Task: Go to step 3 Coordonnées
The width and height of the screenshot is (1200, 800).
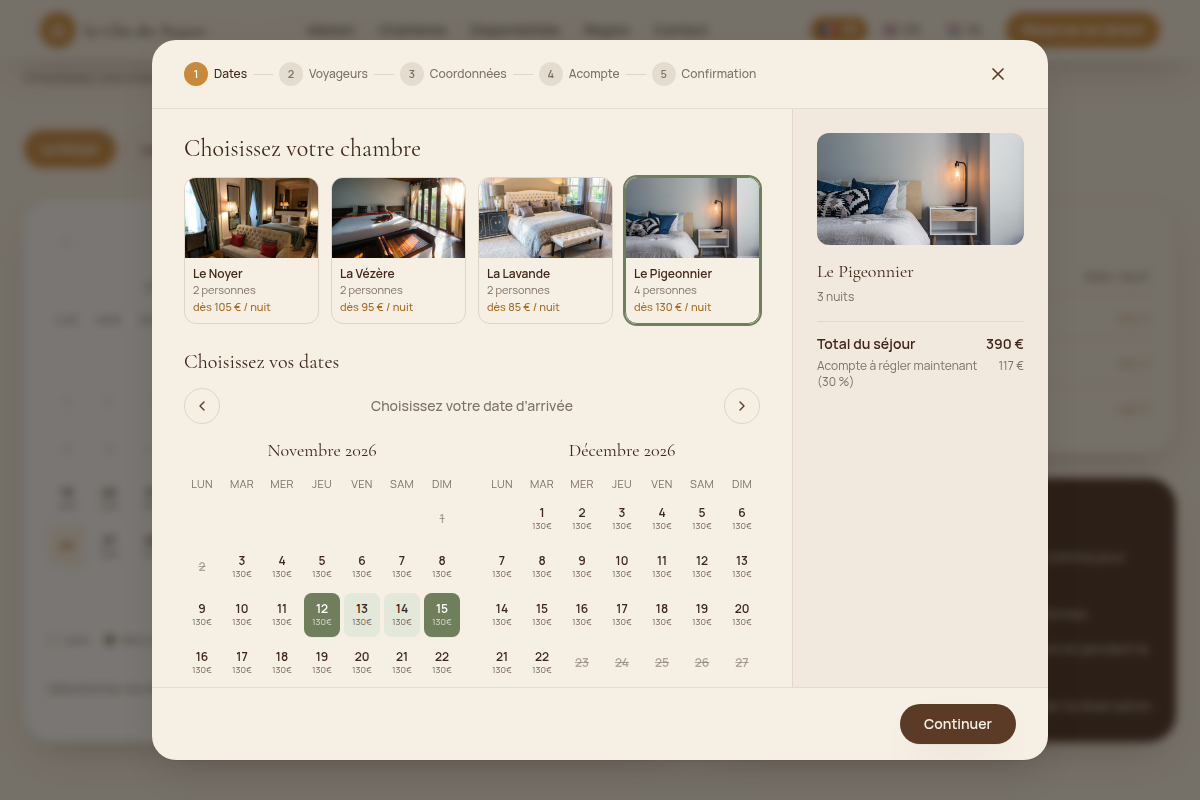Action: click(x=454, y=74)
